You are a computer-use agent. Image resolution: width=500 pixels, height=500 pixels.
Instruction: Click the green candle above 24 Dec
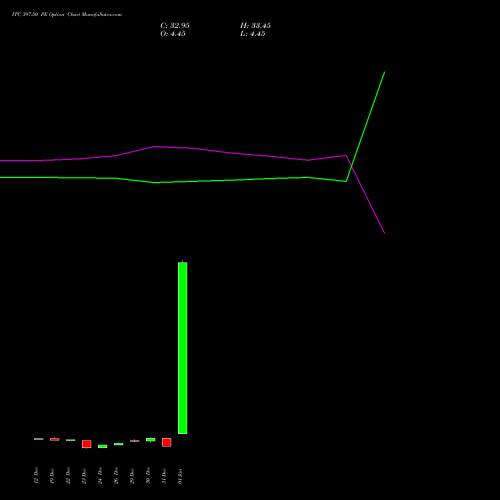[x=103, y=446]
